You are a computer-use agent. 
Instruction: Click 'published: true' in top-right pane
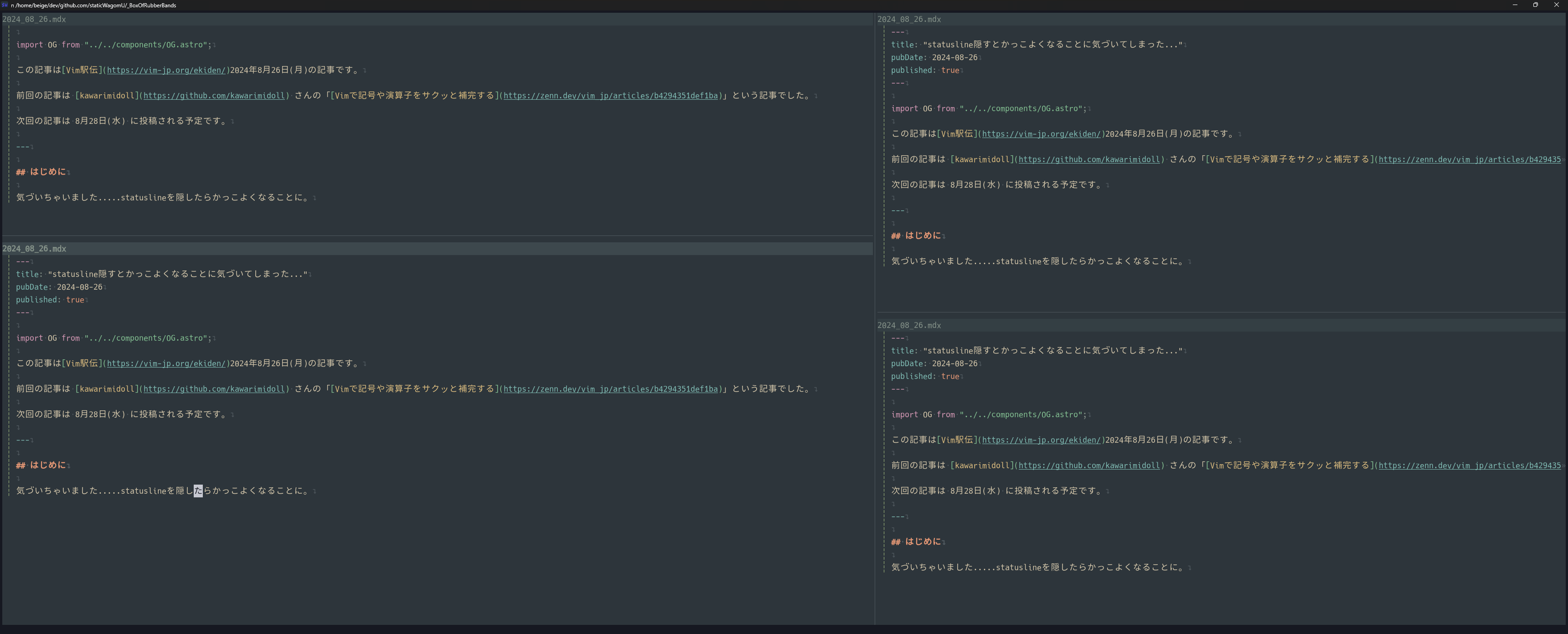click(x=924, y=71)
